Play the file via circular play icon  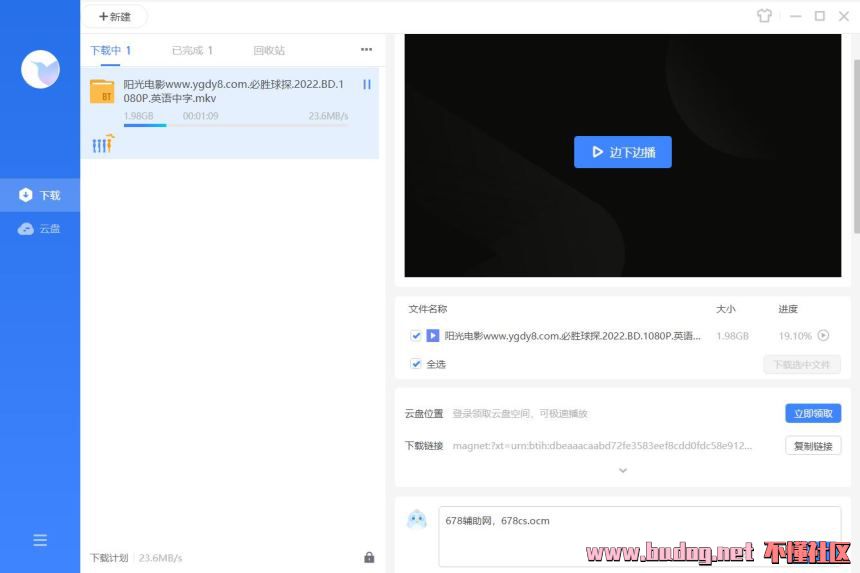tap(823, 335)
